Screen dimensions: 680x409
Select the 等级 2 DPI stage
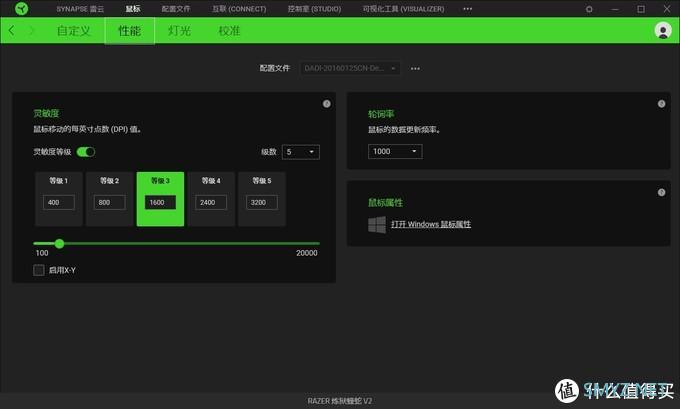(x=109, y=199)
